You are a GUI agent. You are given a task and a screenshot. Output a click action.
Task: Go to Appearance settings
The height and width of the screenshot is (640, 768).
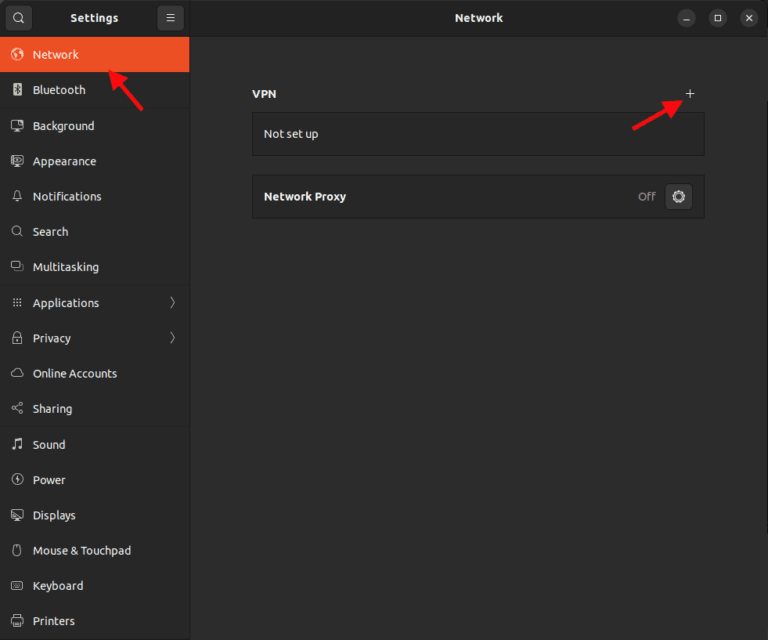(x=64, y=161)
